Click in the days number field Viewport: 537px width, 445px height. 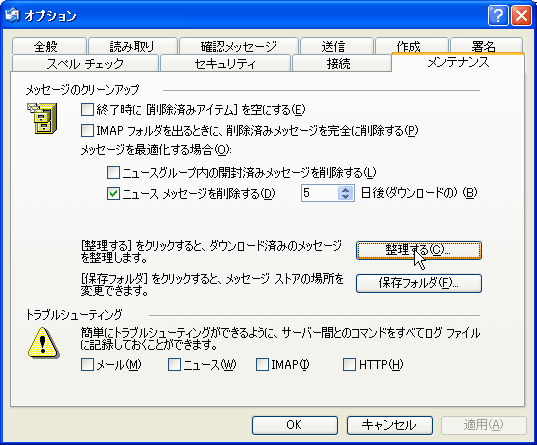(320, 193)
